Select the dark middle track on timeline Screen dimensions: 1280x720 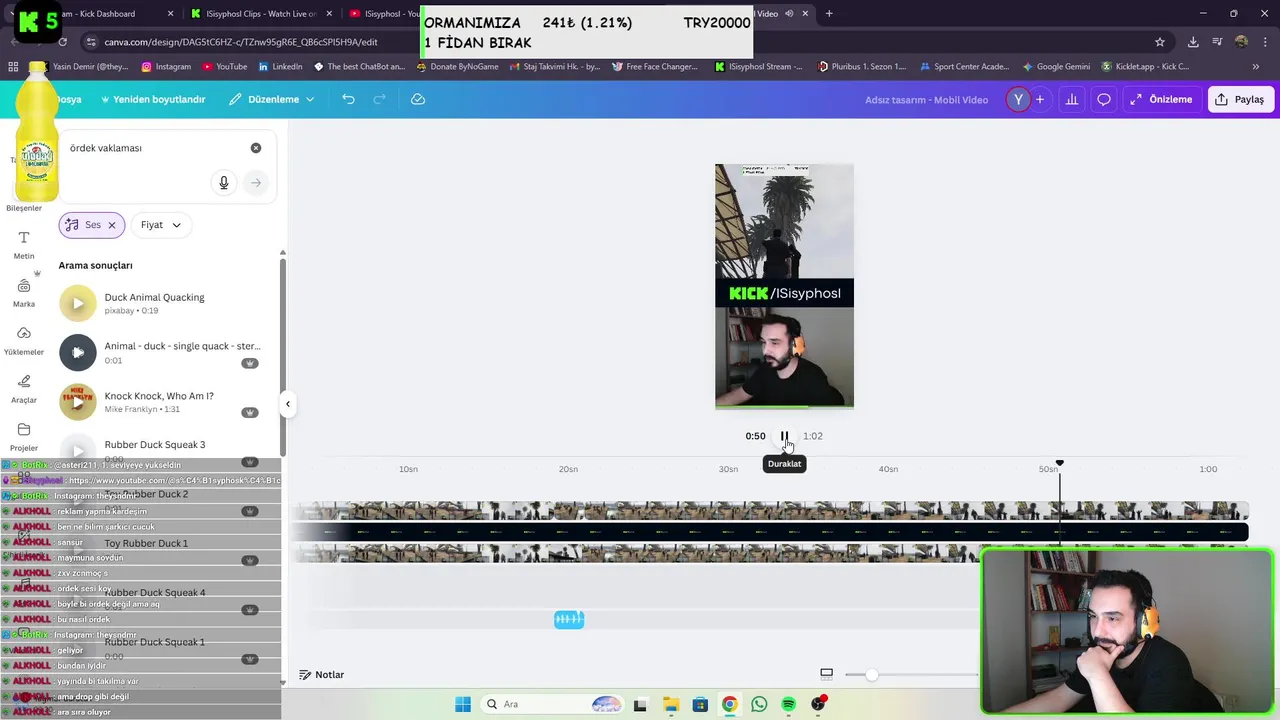pos(770,532)
